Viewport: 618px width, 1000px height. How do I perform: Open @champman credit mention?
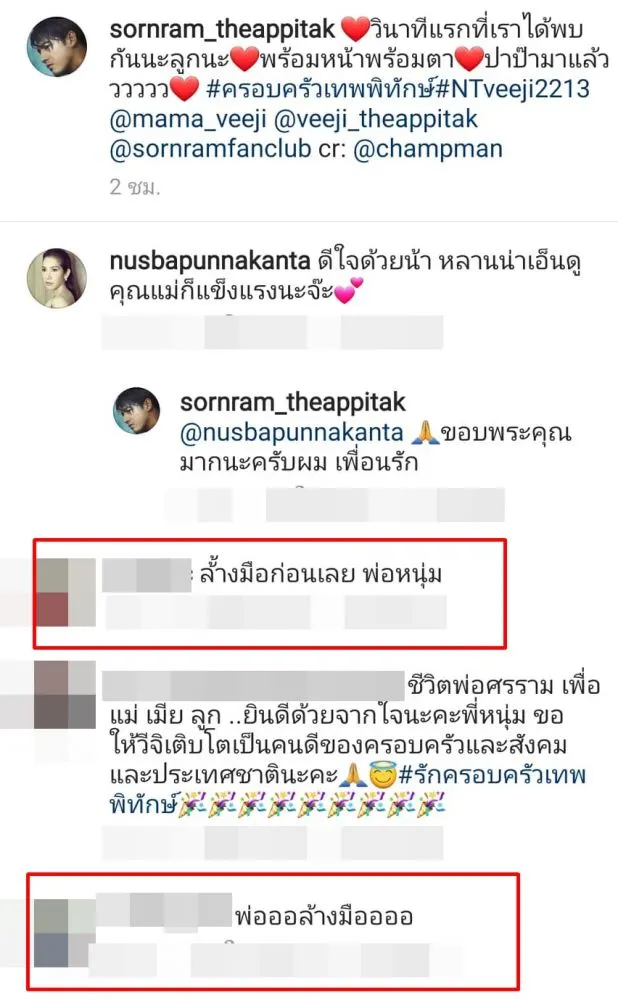pyautogui.click(x=428, y=149)
